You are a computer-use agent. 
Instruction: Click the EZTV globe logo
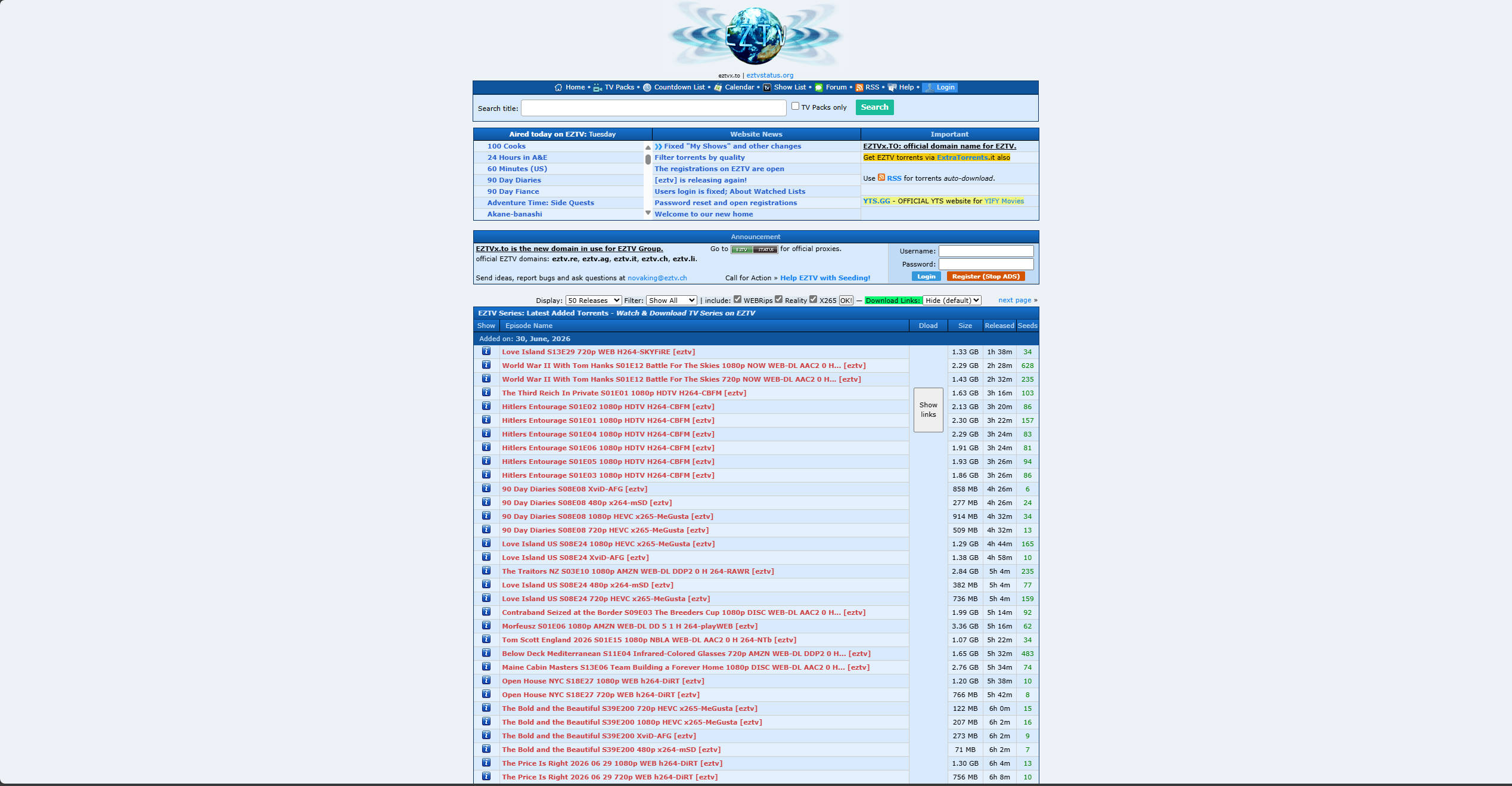755,36
